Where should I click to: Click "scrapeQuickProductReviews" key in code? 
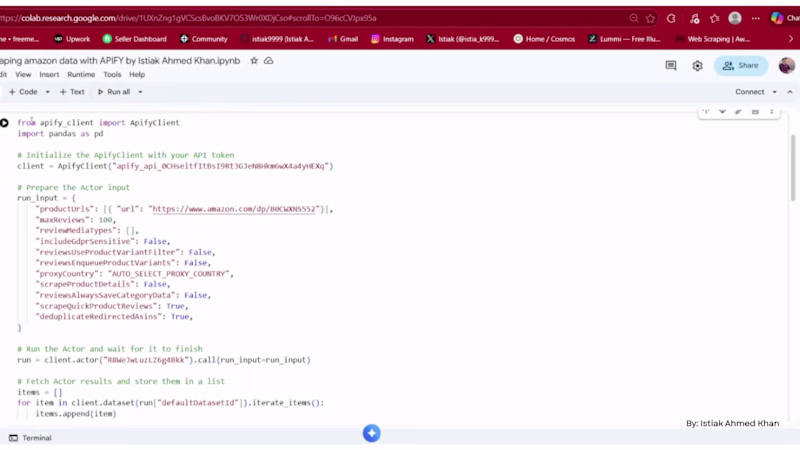tap(96, 306)
